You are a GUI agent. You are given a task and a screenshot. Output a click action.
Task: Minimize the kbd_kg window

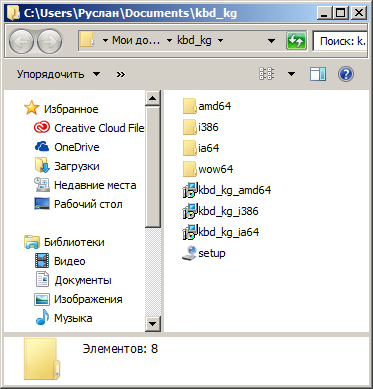tap(324, 13)
